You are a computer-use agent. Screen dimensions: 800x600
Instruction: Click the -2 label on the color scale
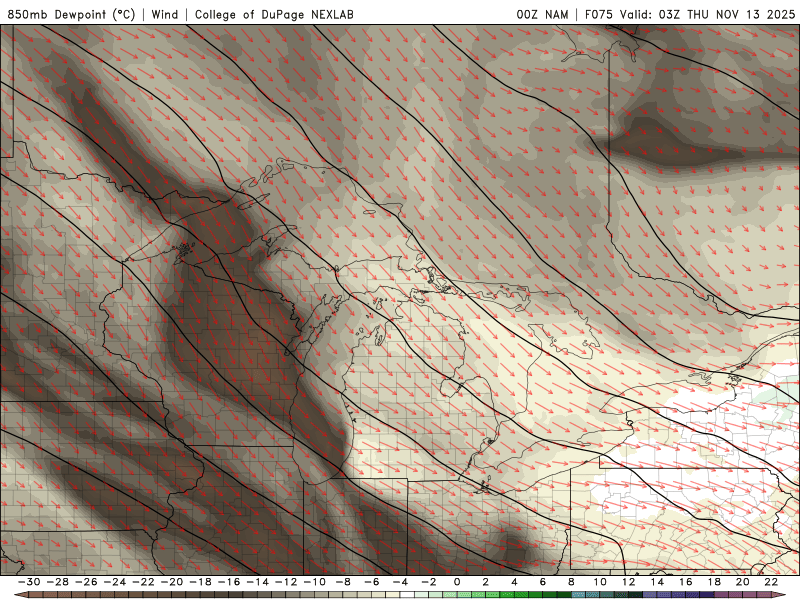tap(429, 582)
